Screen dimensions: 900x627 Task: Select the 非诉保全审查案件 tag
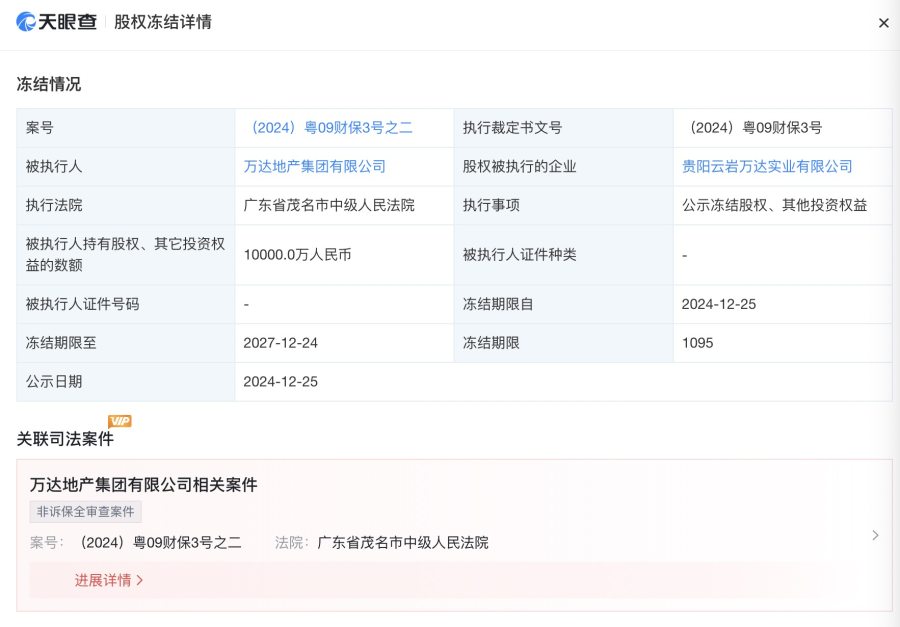coord(86,511)
